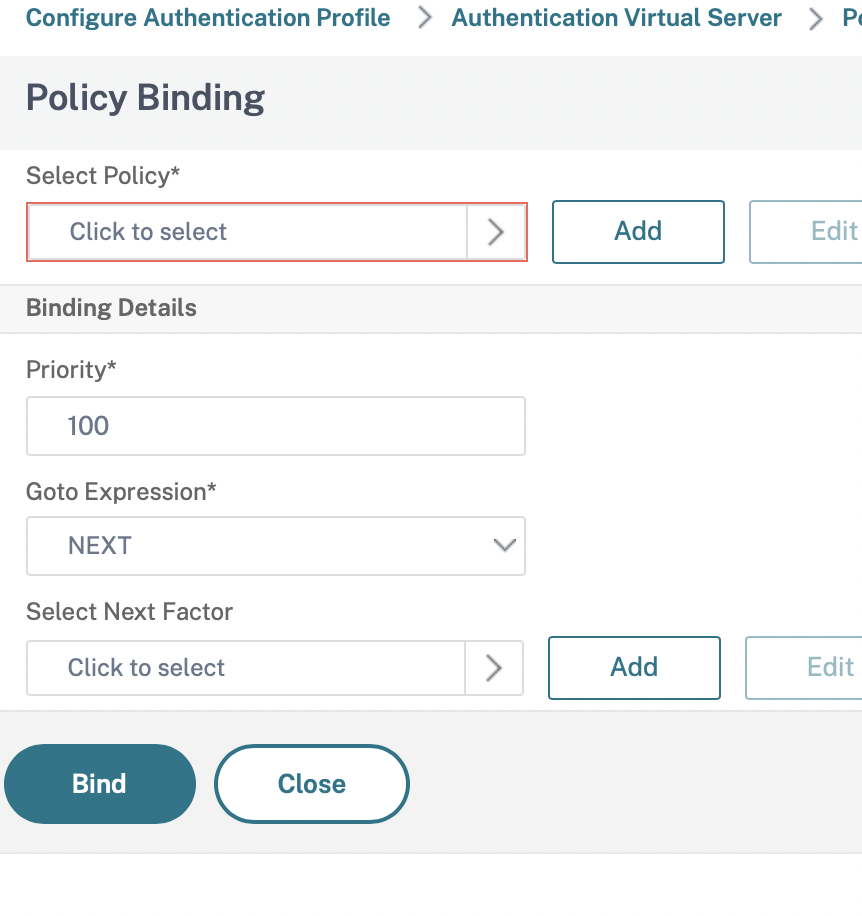Go to Authentication Virtual Server breadcrumb
The width and height of the screenshot is (862, 916).
[616, 18]
